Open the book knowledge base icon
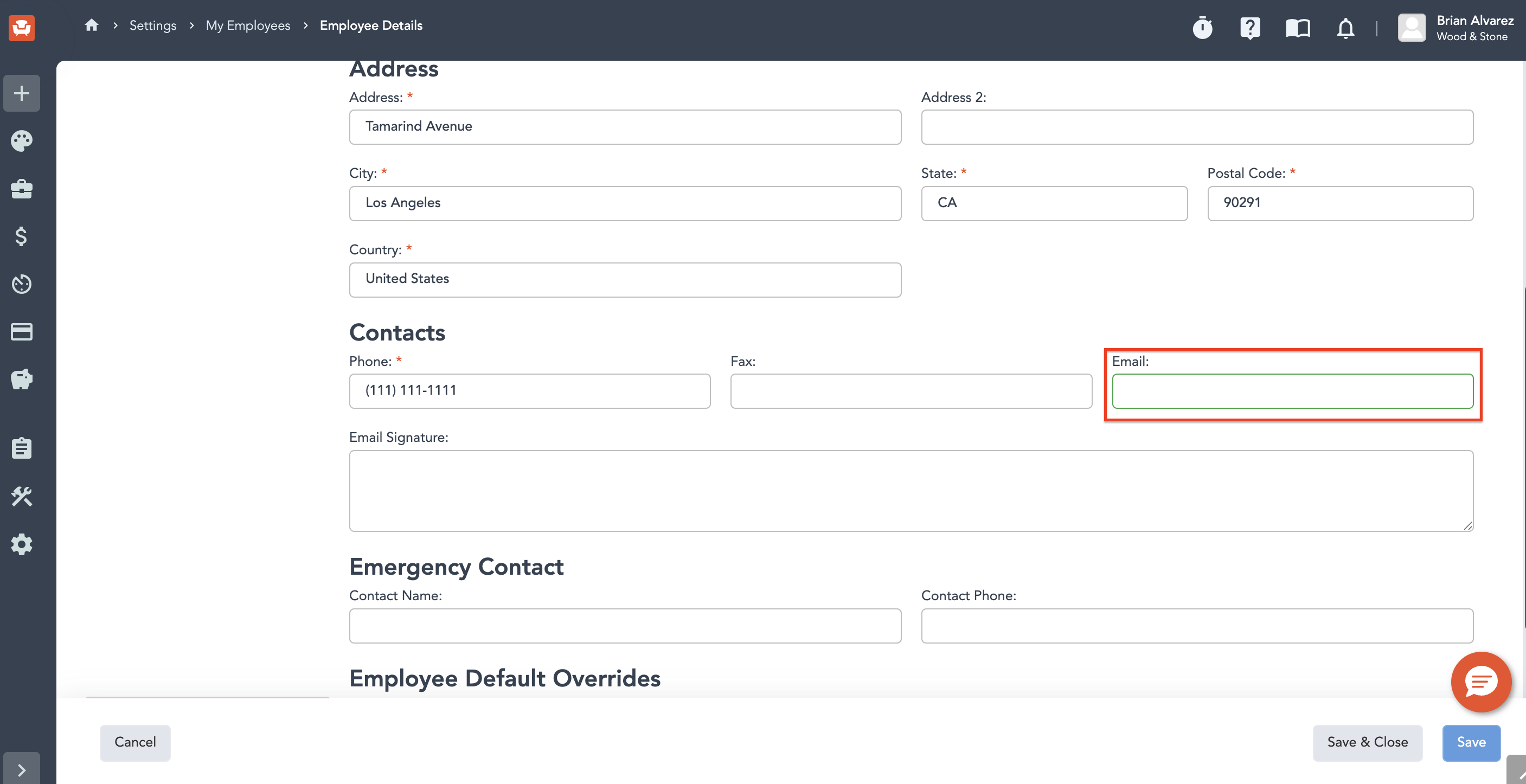This screenshot has width=1526, height=784. (1298, 28)
